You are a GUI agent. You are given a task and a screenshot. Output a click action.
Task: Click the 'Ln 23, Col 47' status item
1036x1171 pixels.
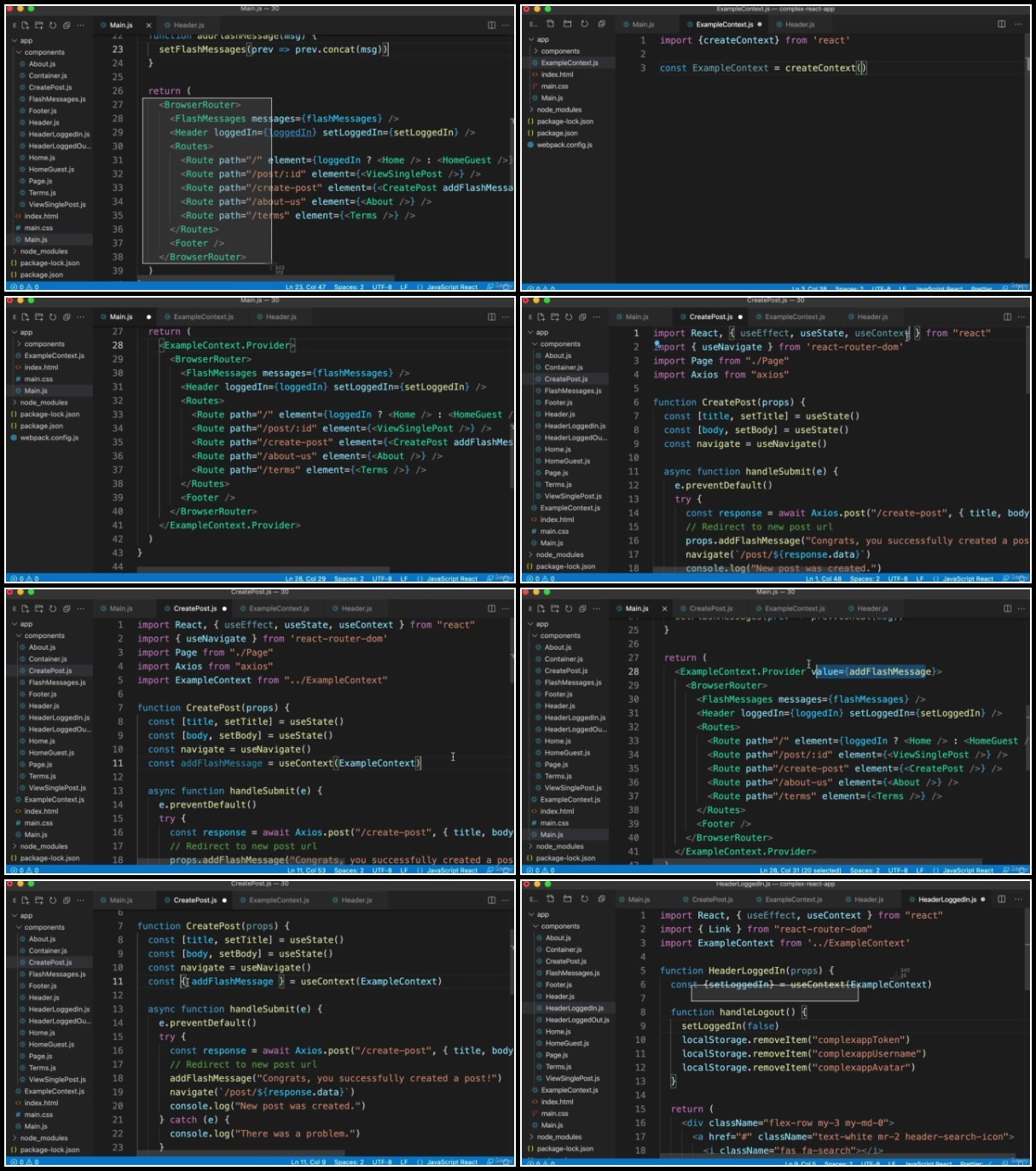[305, 287]
